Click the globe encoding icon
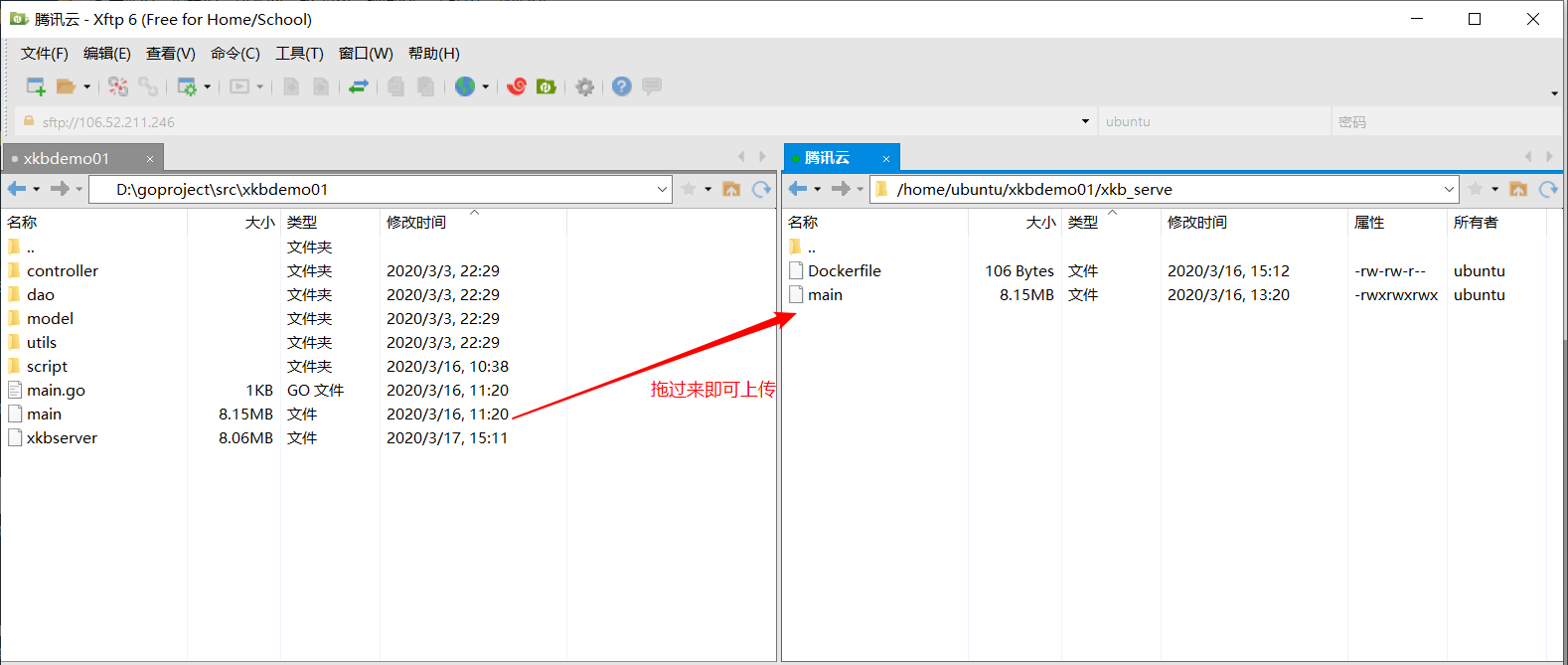This screenshot has width=1568, height=665. [x=465, y=86]
